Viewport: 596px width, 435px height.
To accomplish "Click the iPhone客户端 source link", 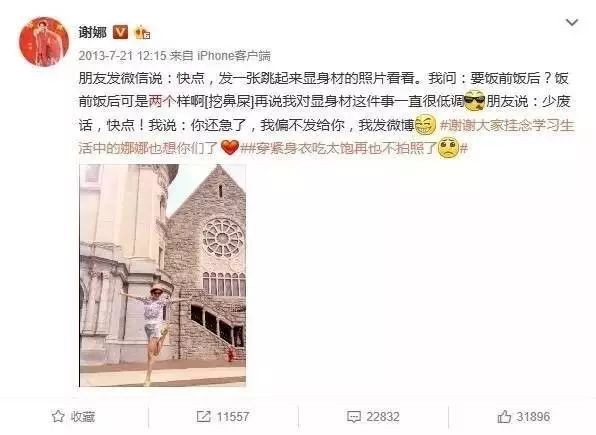I will click(x=234, y=56).
